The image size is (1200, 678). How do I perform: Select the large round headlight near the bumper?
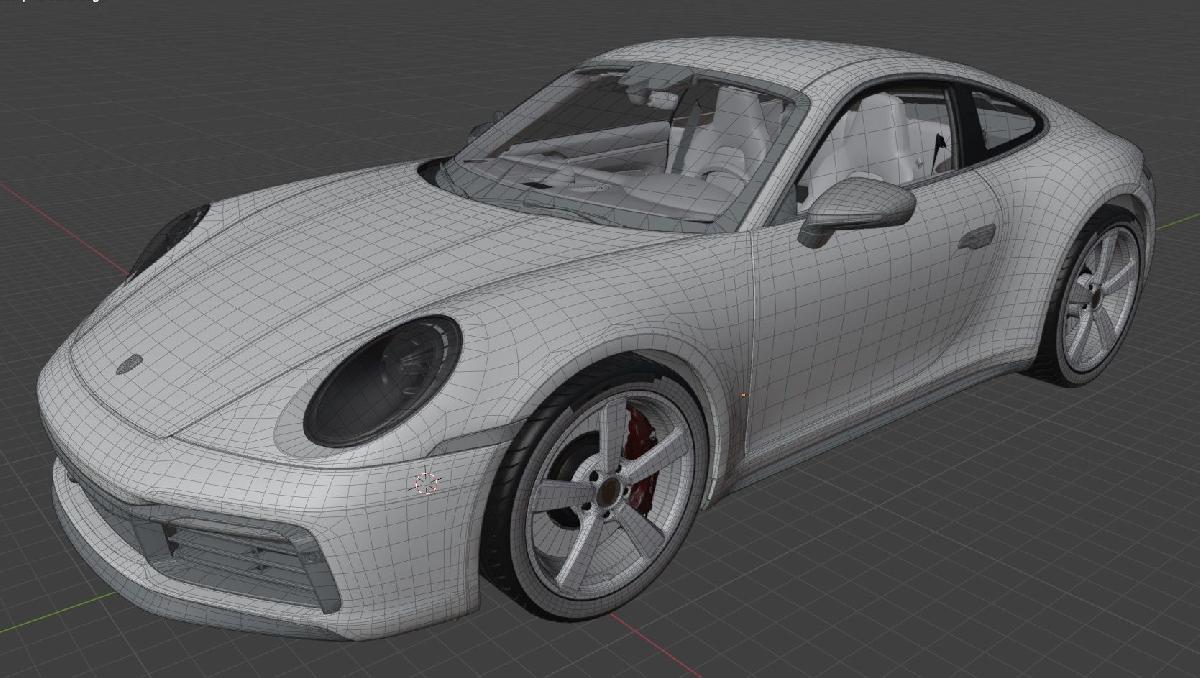point(382,380)
